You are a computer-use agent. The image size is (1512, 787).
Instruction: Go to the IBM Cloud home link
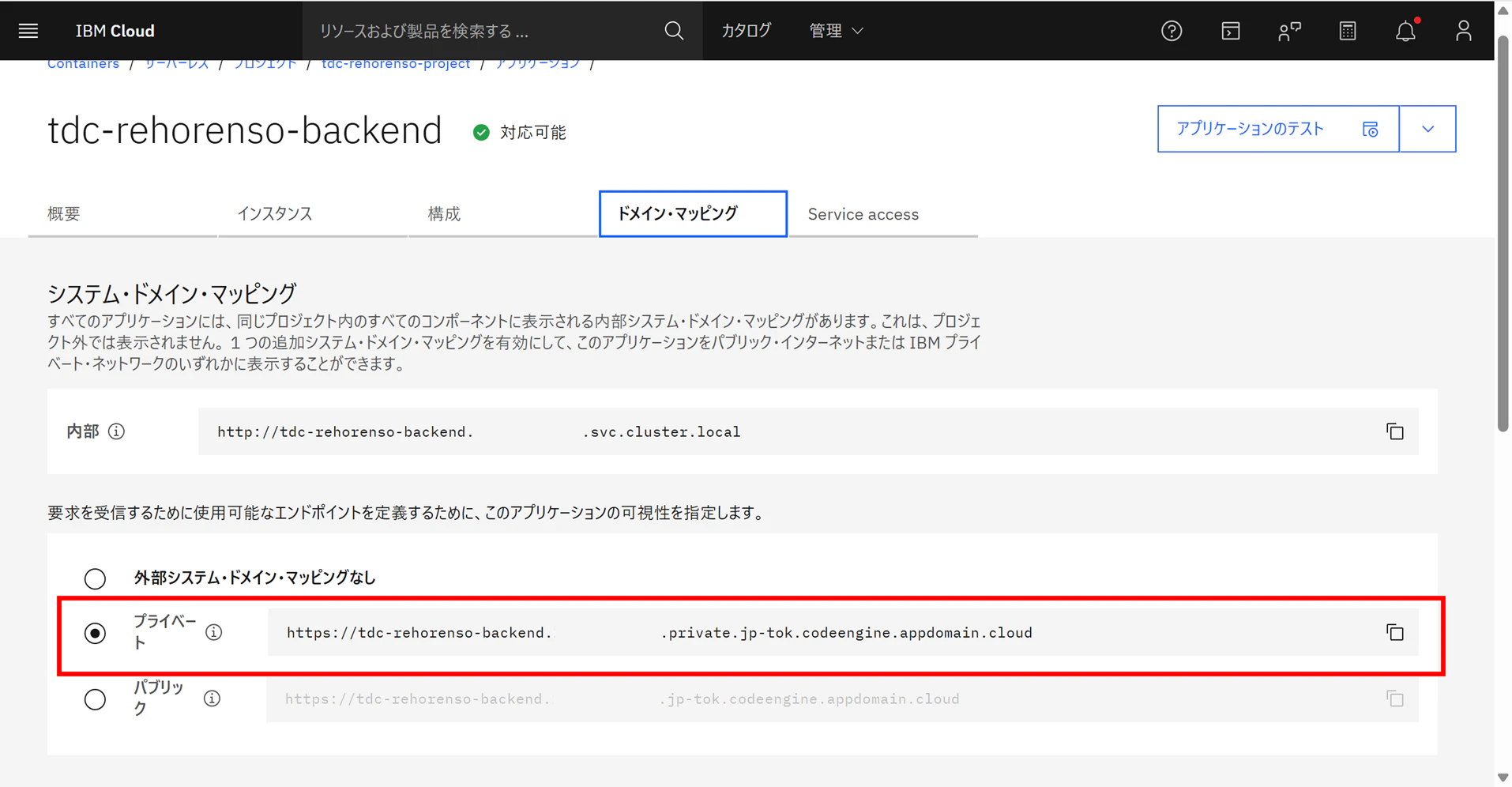pos(115,31)
